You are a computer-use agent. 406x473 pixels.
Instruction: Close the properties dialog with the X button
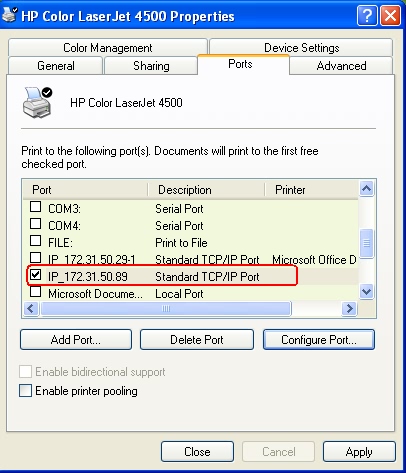click(x=390, y=16)
